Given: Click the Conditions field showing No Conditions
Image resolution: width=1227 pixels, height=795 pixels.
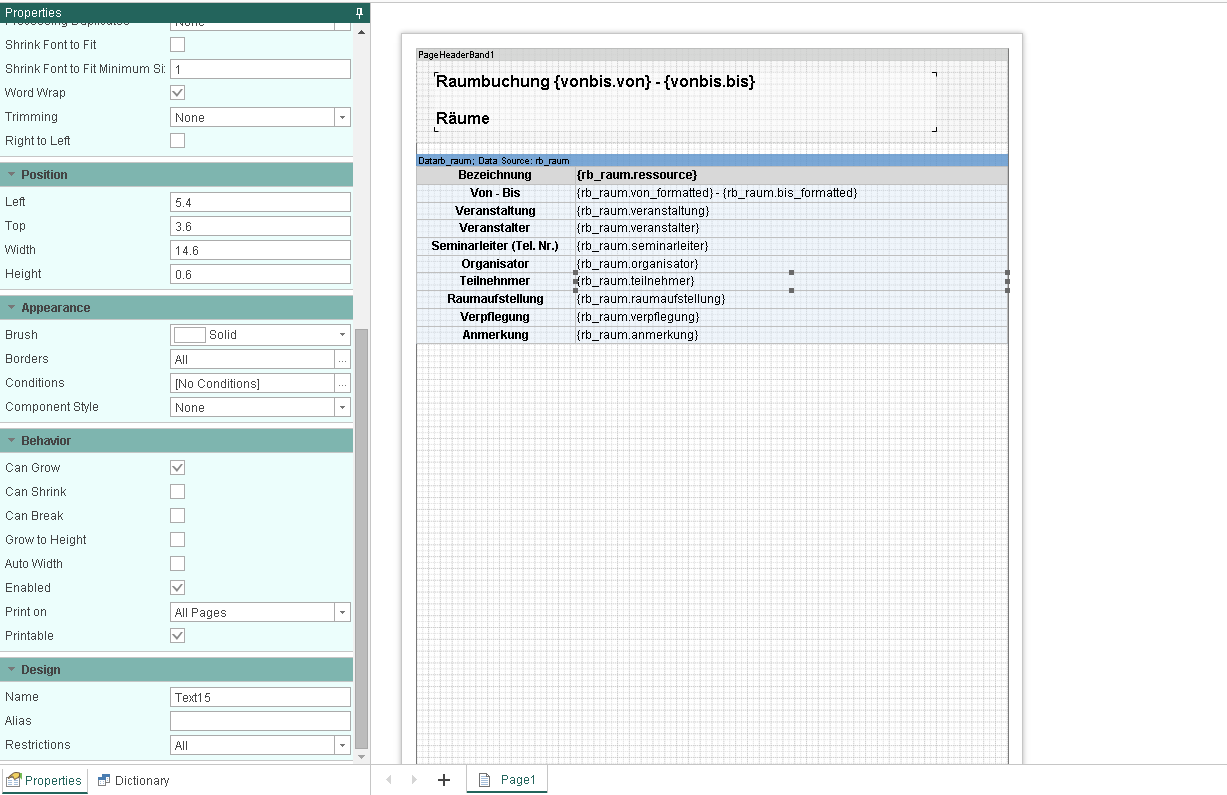Looking at the screenshot, I should pyautogui.click(x=252, y=383).
